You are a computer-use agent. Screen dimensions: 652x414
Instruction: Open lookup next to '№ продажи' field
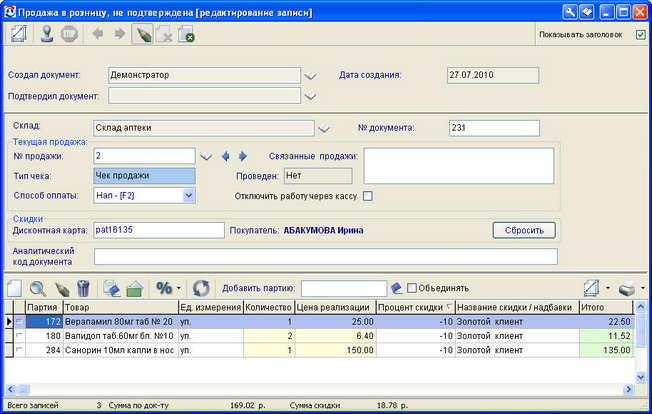[x=206, y=157]
